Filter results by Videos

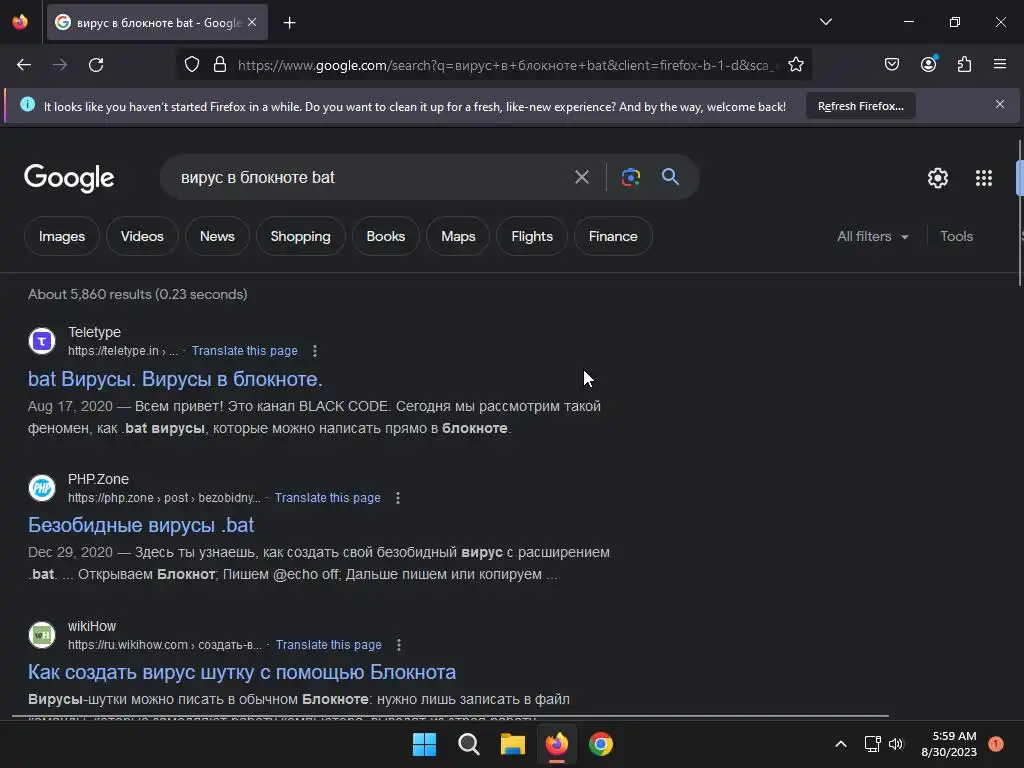(142, 236)
